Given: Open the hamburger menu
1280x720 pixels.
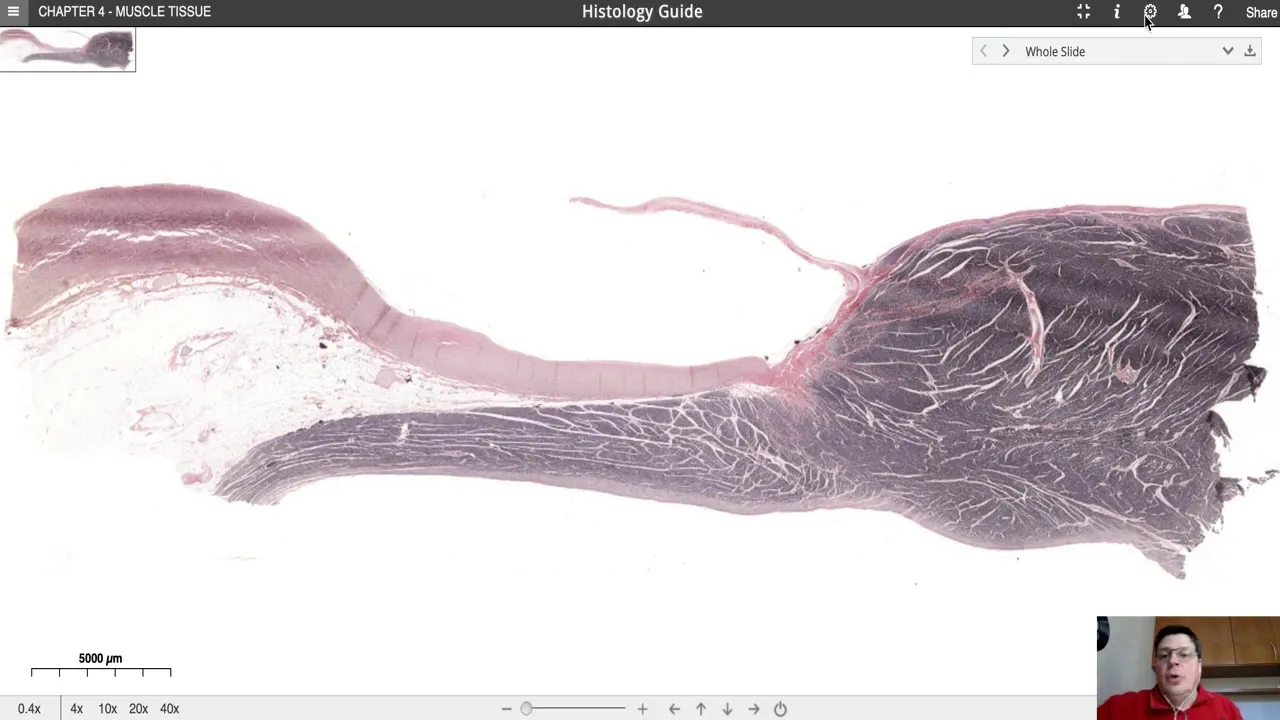Looking at the screenshot, I should coord(13,12).
